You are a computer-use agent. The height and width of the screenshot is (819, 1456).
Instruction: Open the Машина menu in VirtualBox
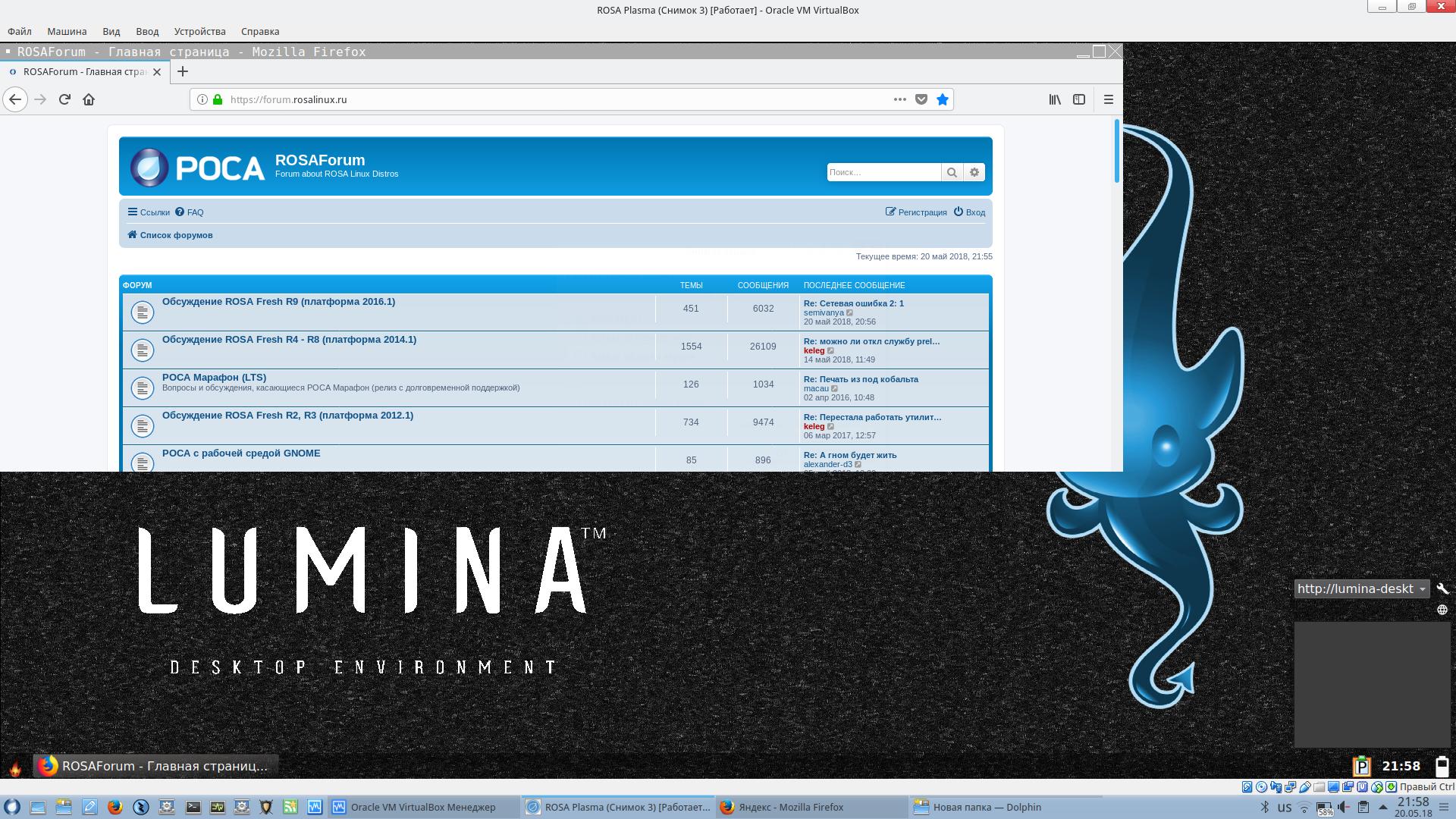(67, 31)
